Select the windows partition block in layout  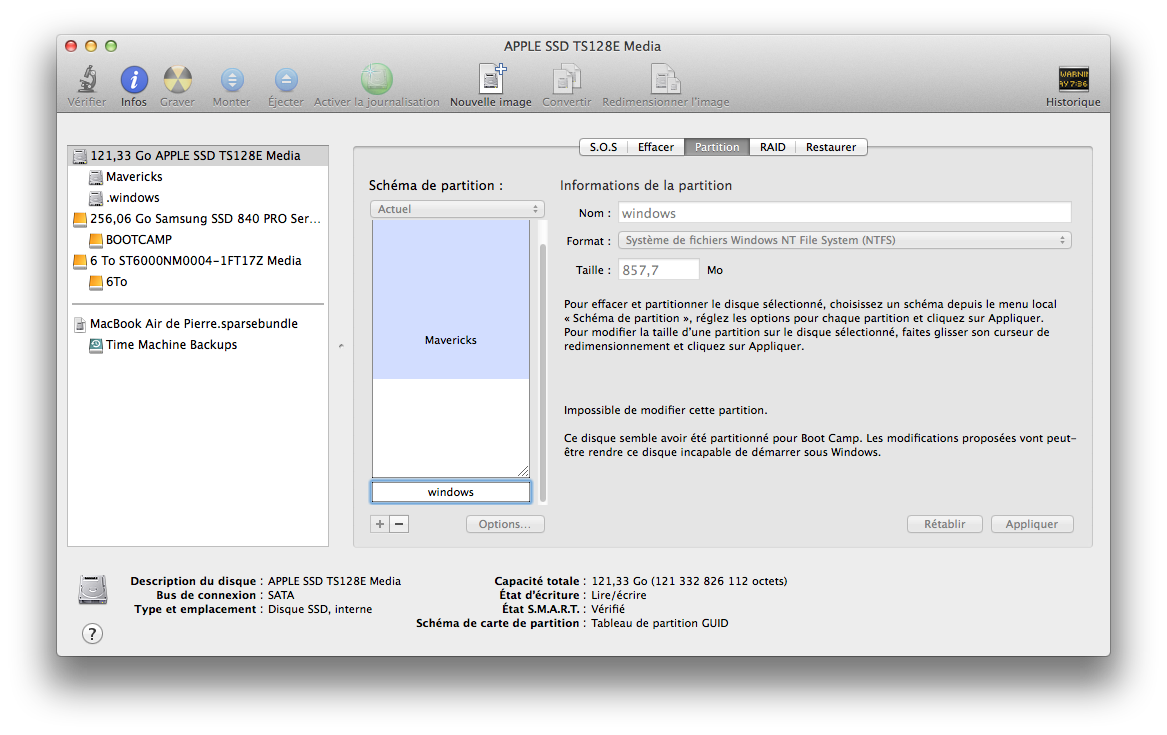451,492
